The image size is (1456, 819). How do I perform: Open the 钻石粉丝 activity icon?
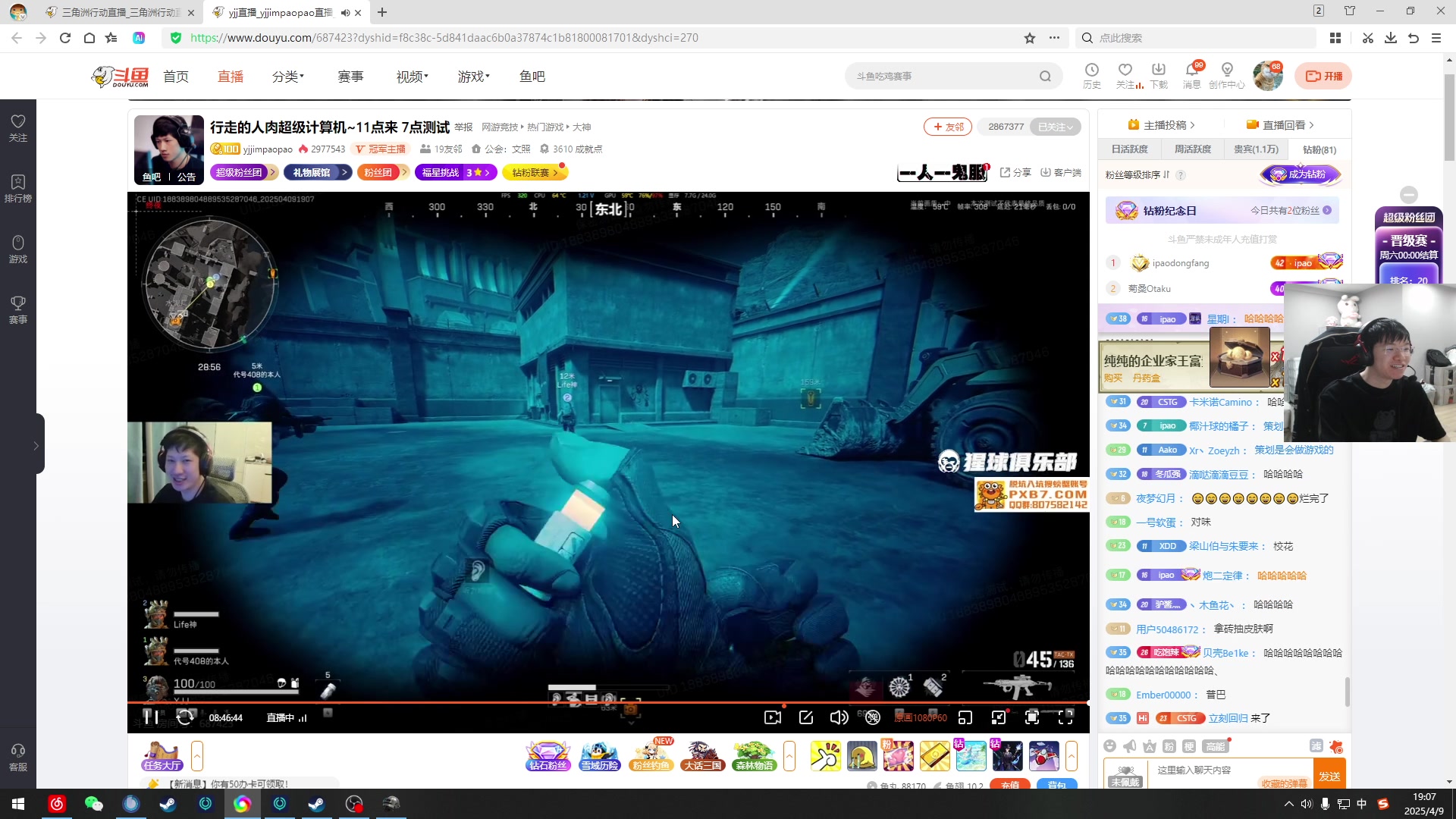click(548, 755)
